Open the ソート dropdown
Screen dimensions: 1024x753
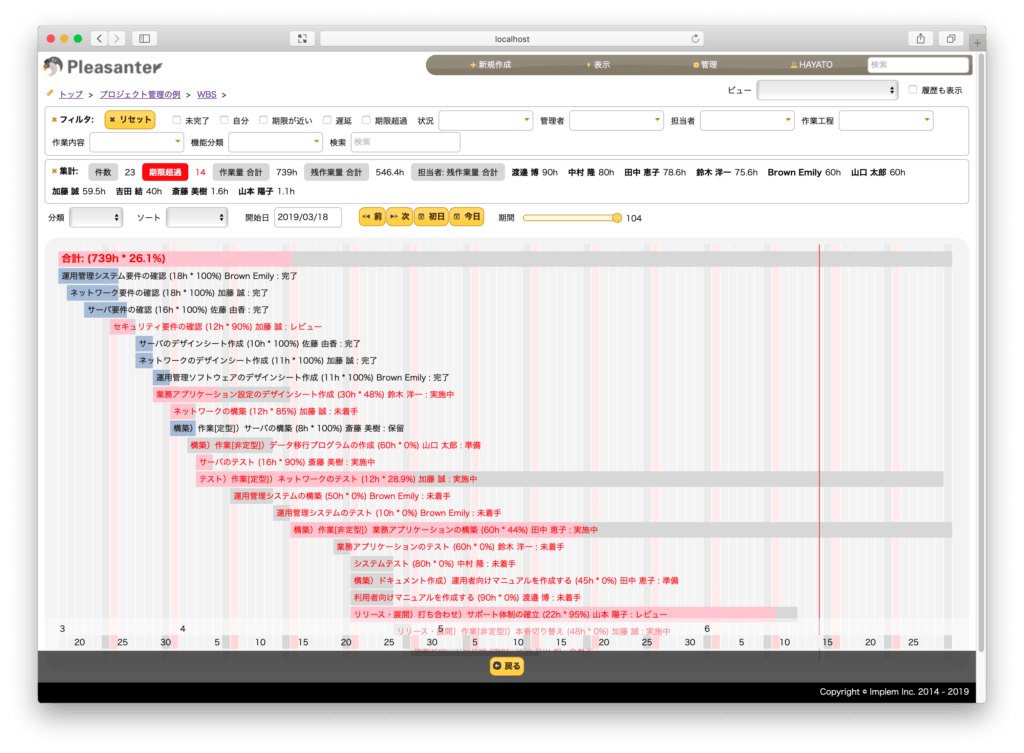click(x=197, y=217)
